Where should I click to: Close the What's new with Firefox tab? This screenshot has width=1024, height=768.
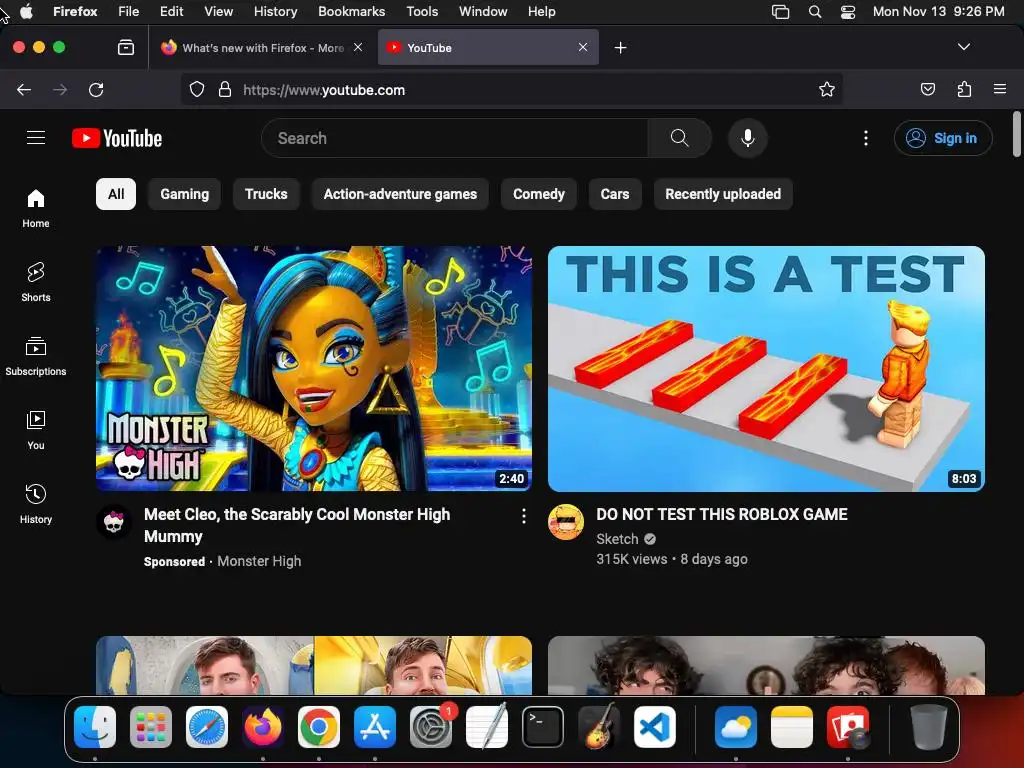pos(358,47)
